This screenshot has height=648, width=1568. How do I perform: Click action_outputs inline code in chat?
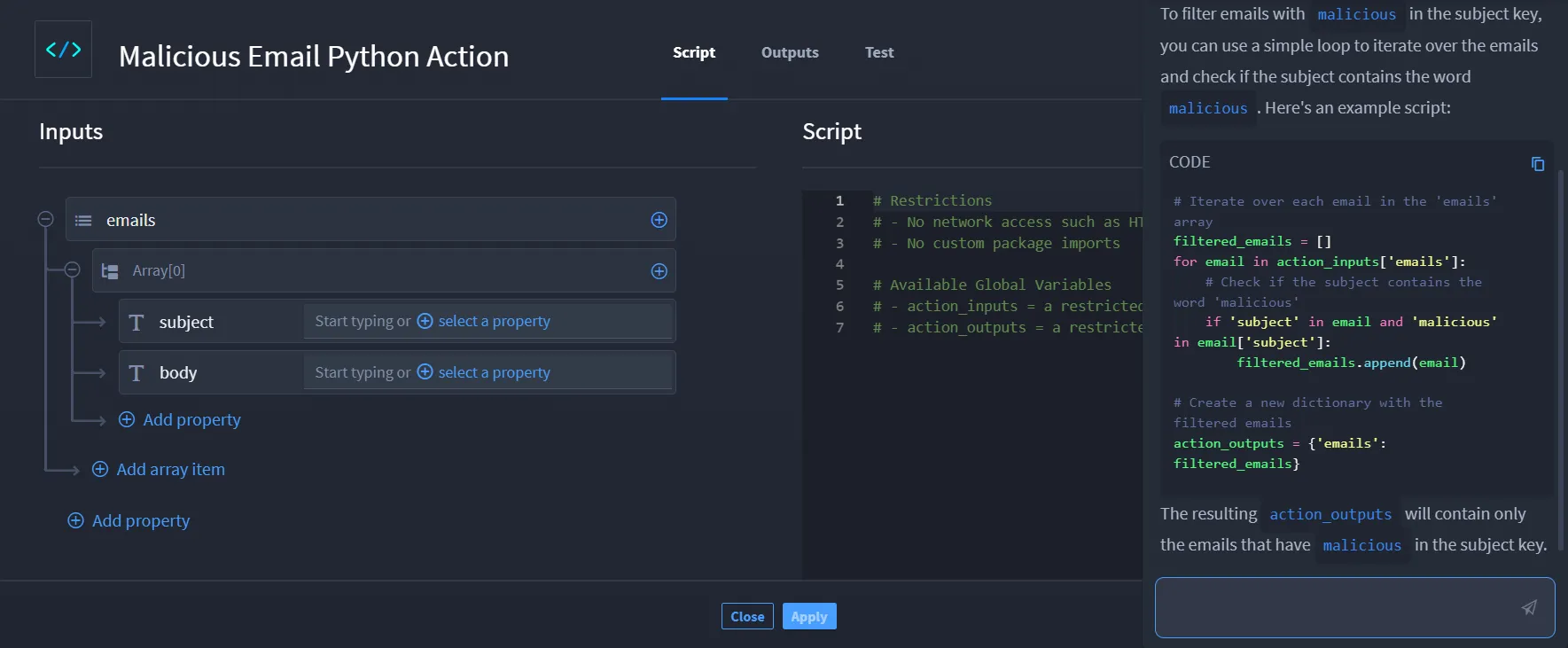1330,514
